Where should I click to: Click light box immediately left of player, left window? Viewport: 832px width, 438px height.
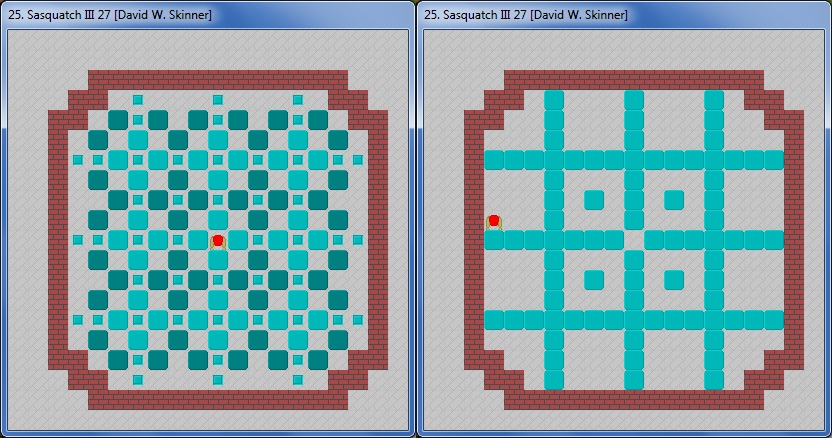coord(198,240)
